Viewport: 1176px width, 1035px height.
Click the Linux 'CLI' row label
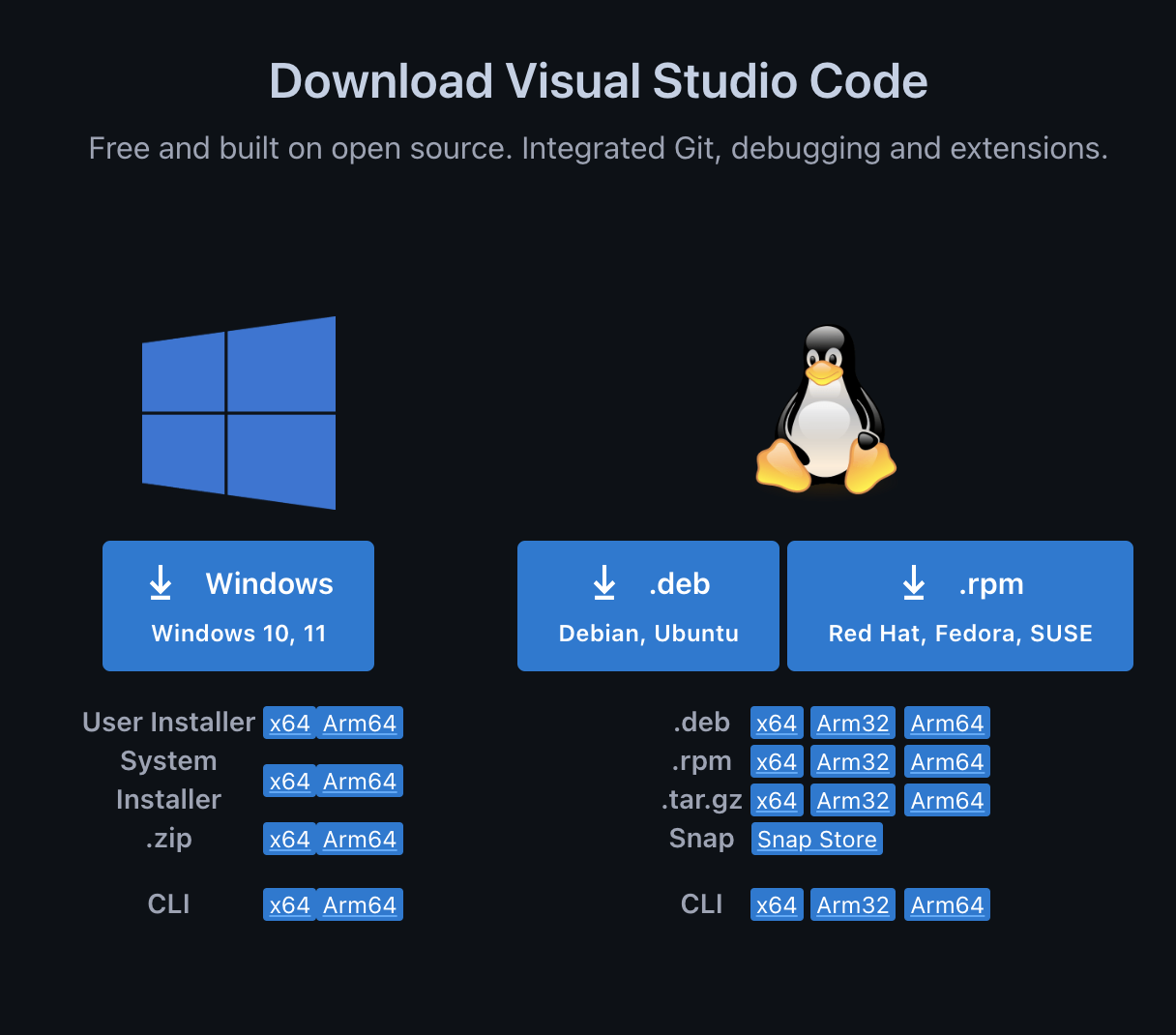(x=702, y=904)
